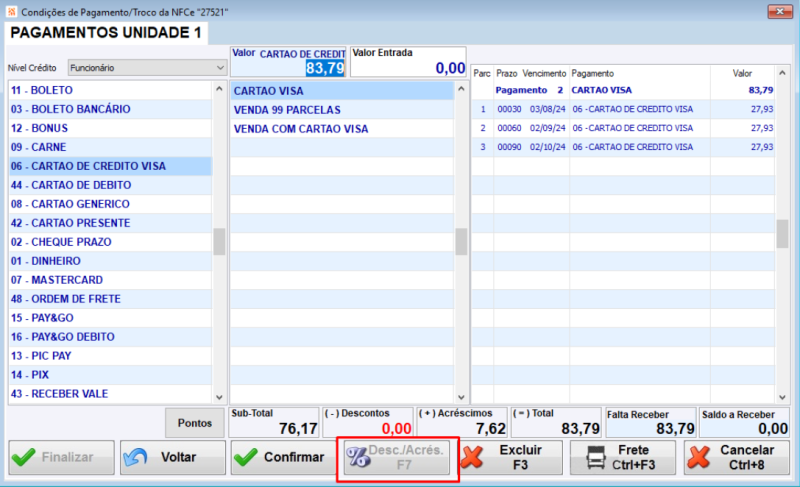
Task: Select CARTAO VISA condition in middle list
Action: [342, 91]
